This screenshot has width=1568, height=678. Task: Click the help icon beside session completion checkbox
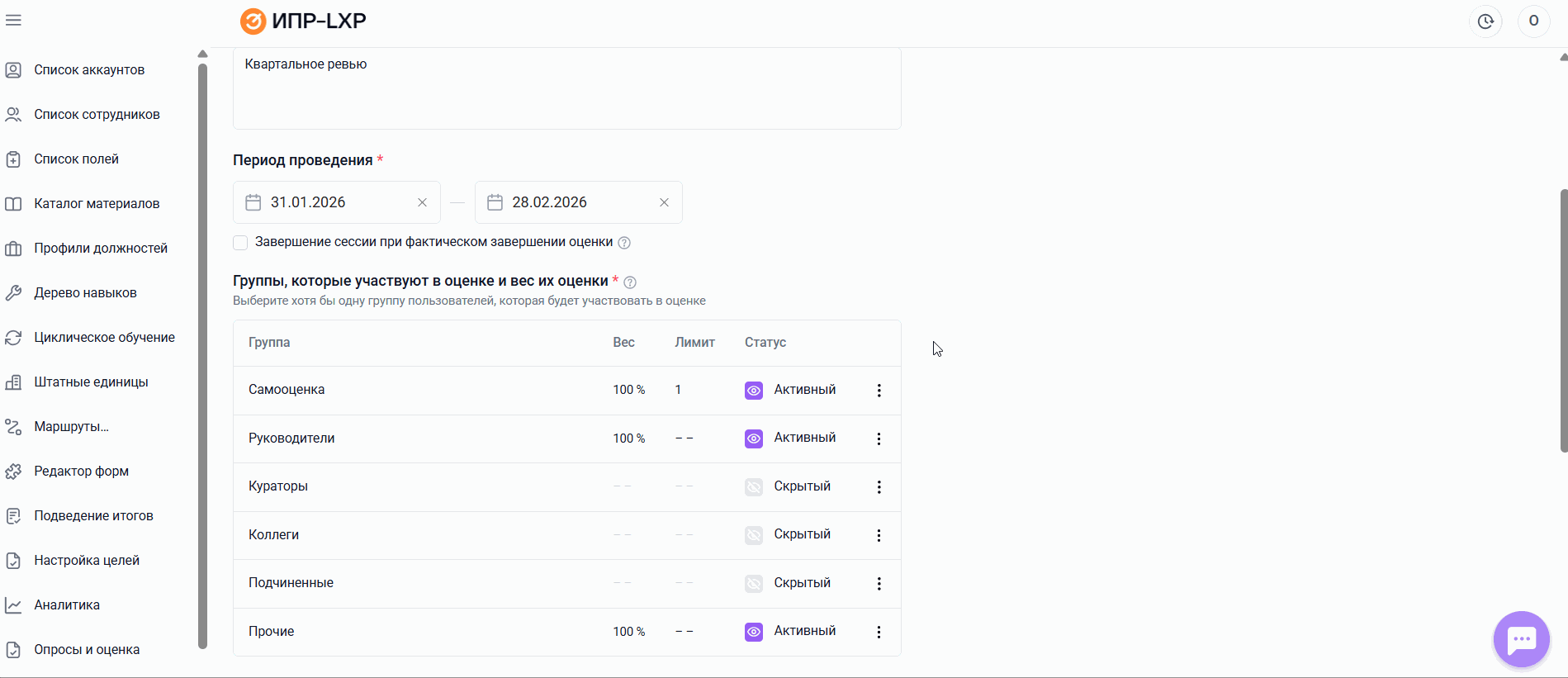pyautogui.click(x=624, y=243)
